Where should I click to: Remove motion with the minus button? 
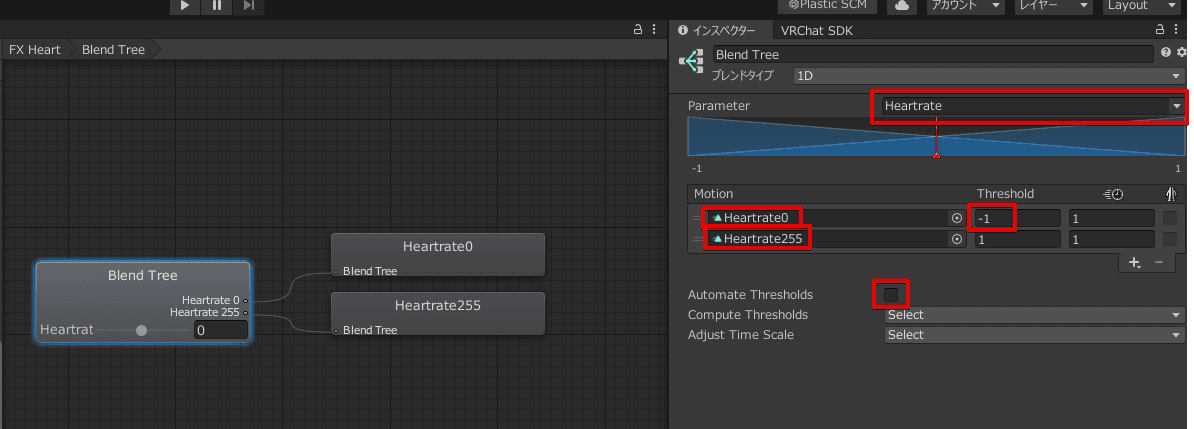click(x=1159, y=262)
